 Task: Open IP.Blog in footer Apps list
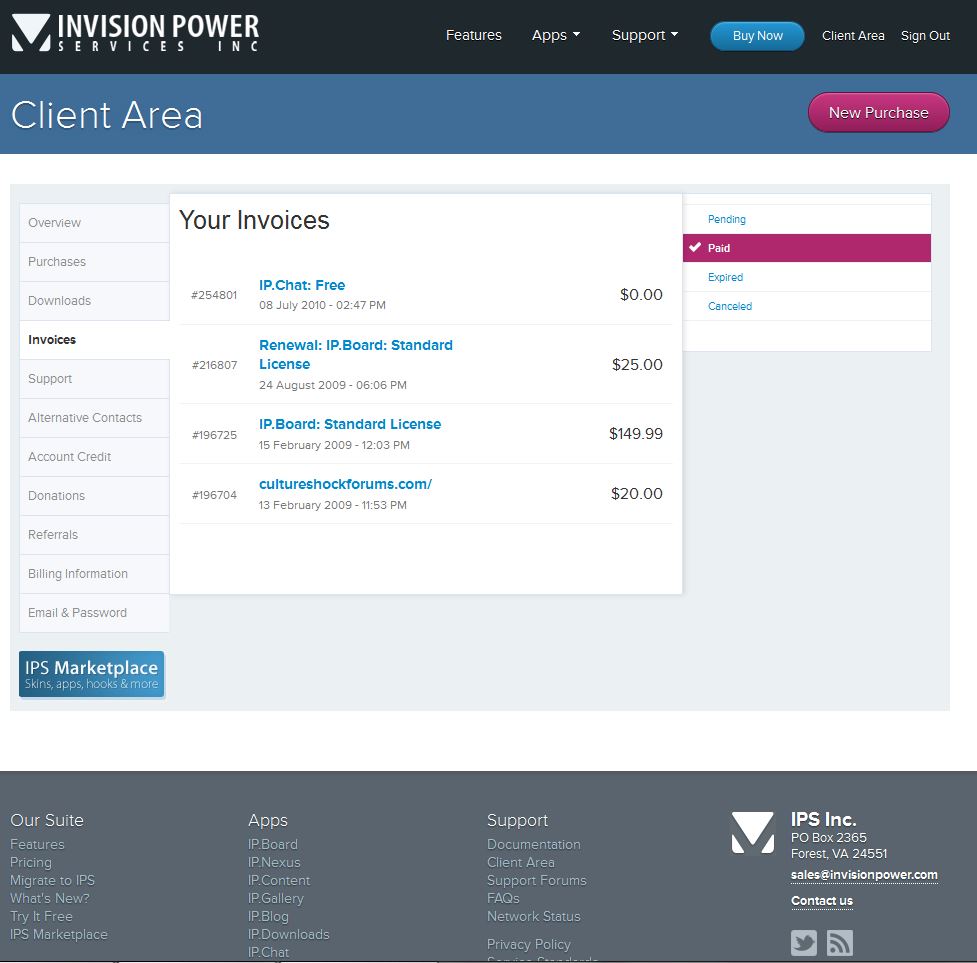pos(269,916)
